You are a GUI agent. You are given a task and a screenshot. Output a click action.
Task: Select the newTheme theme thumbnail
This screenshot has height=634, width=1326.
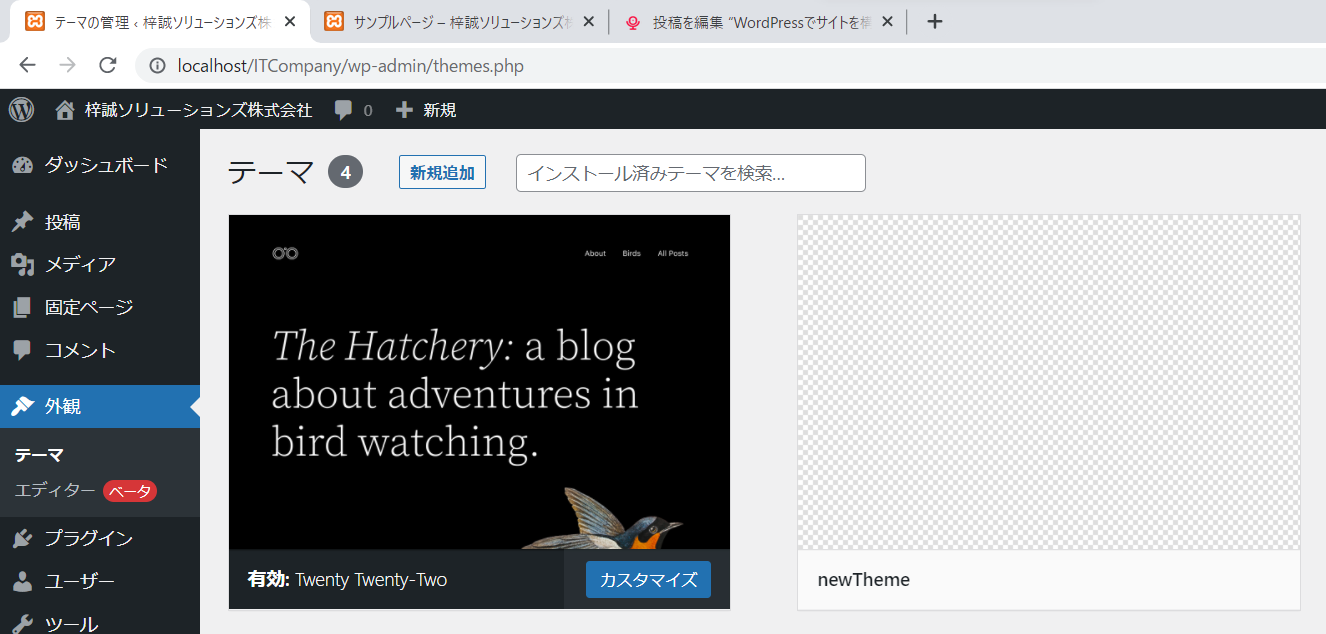point(1048,382)
